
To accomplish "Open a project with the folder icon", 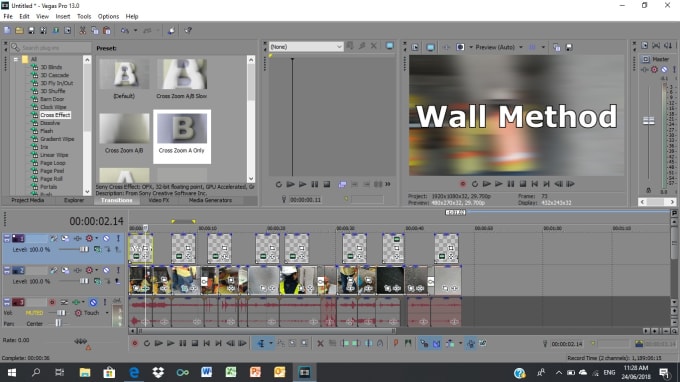I will pos(19,30).
